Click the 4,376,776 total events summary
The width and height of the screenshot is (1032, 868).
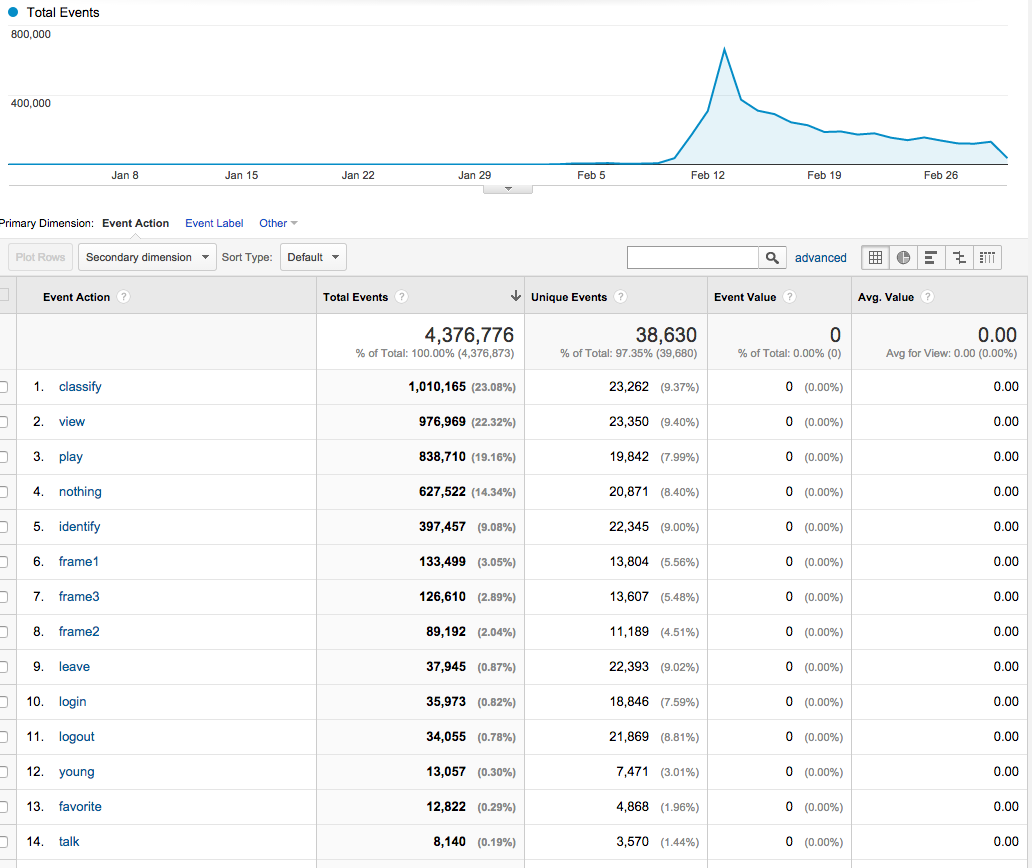(469, 335)
